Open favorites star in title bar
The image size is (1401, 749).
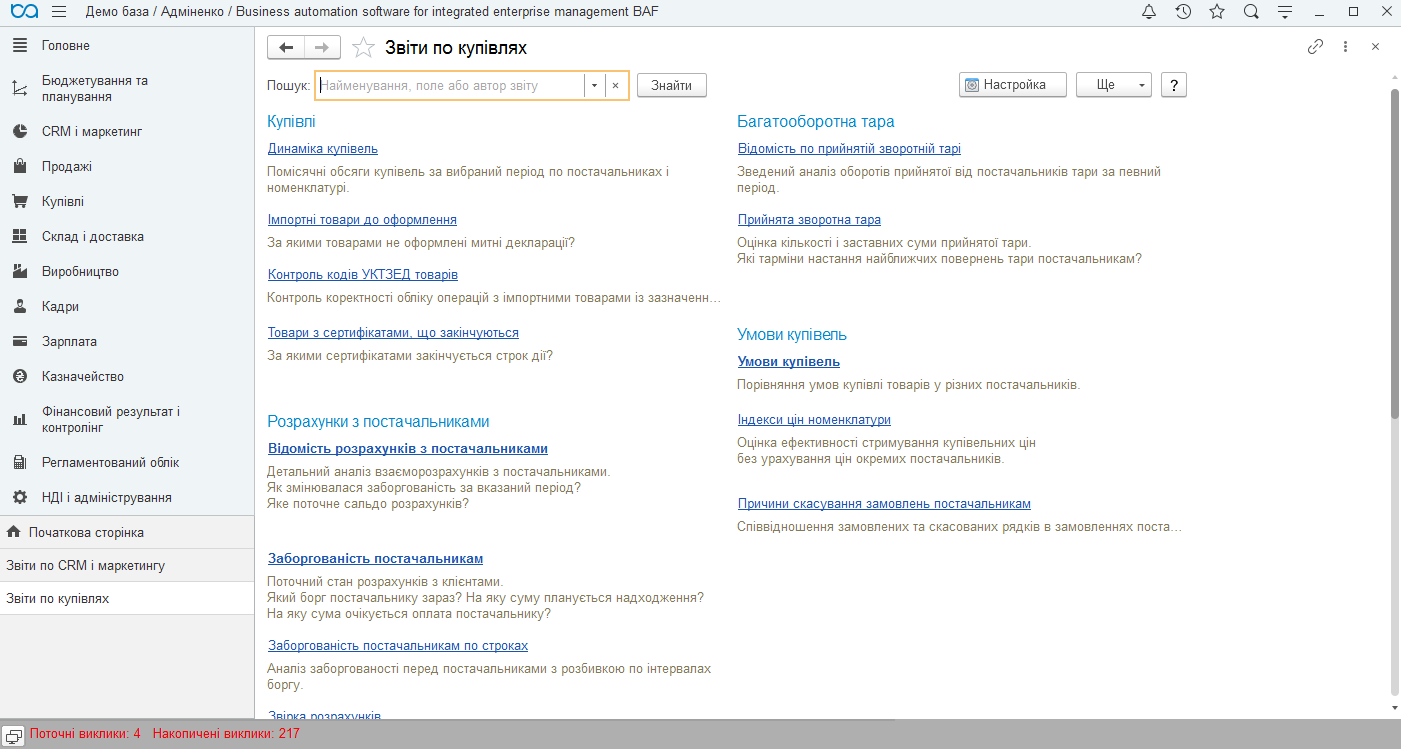click(x=1217, y=12)
